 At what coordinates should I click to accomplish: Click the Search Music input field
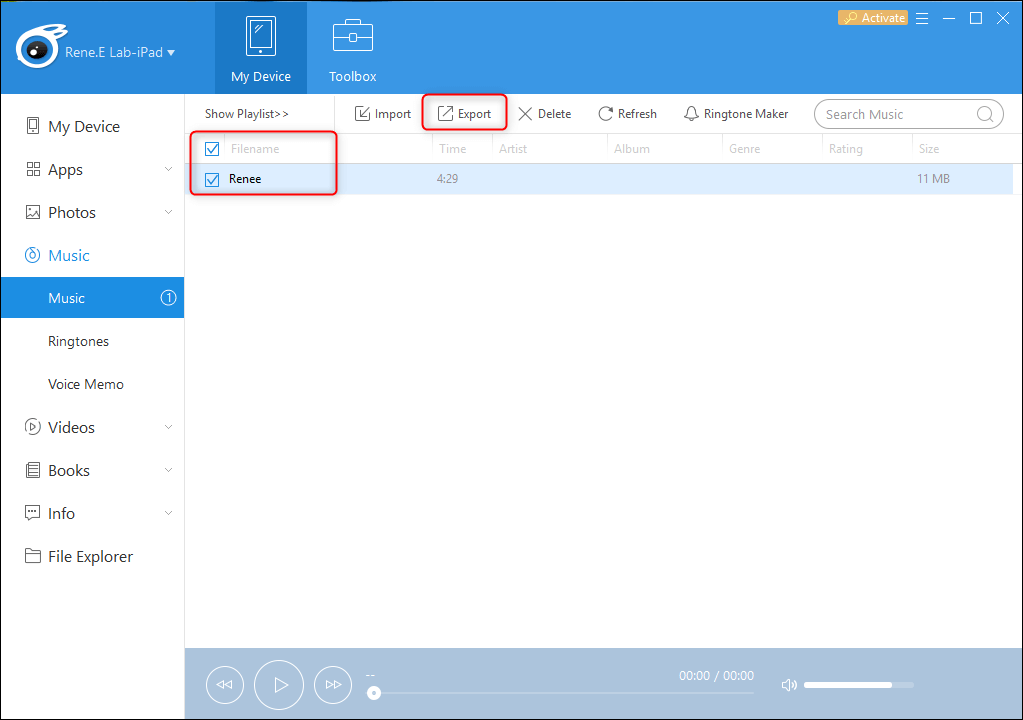pos(895,114)
